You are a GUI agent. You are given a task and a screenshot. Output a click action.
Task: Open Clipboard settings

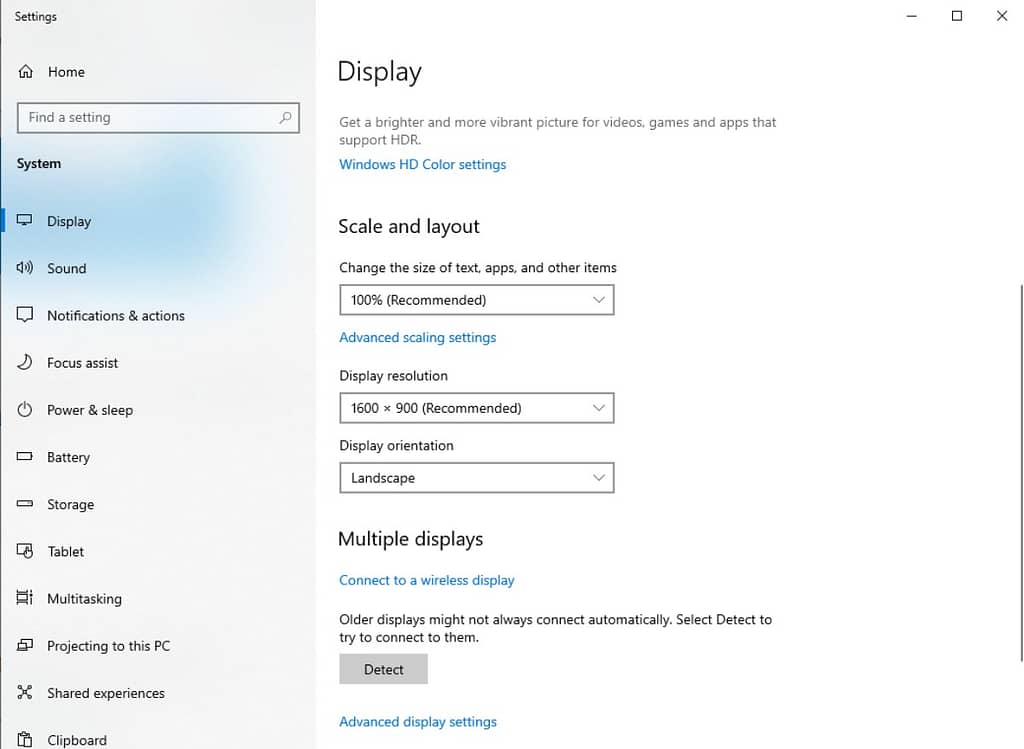(77, 741)
